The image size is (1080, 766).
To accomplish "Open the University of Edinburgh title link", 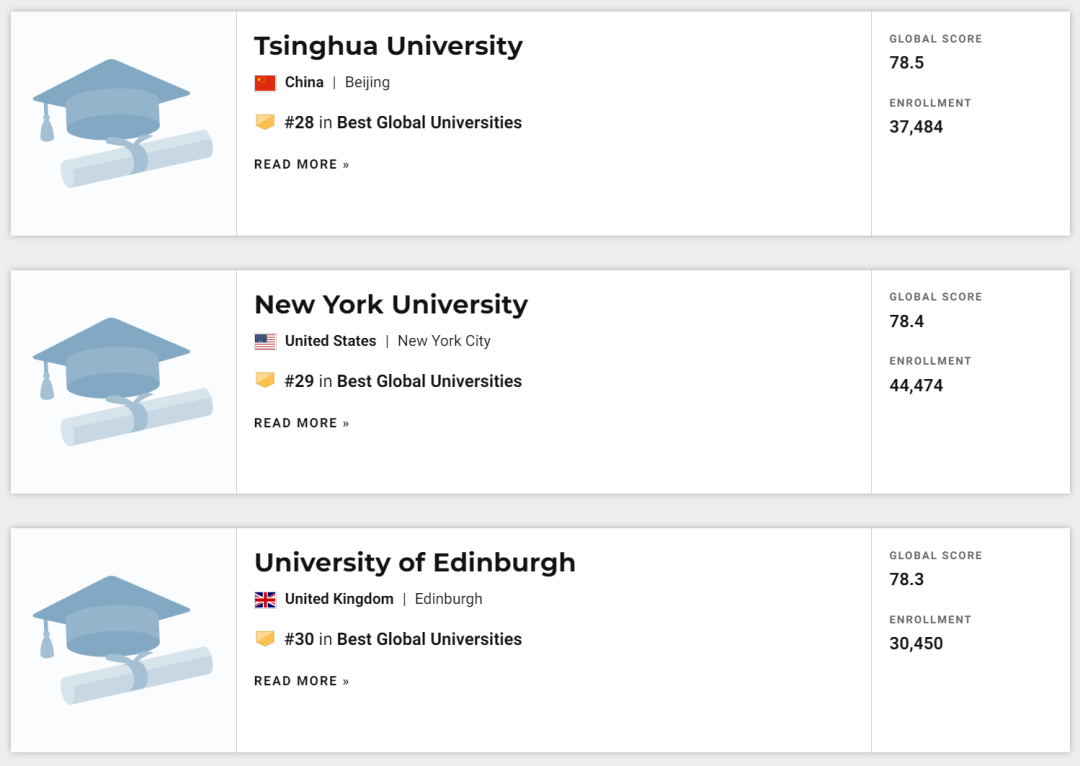I will [x=415, y=562].
